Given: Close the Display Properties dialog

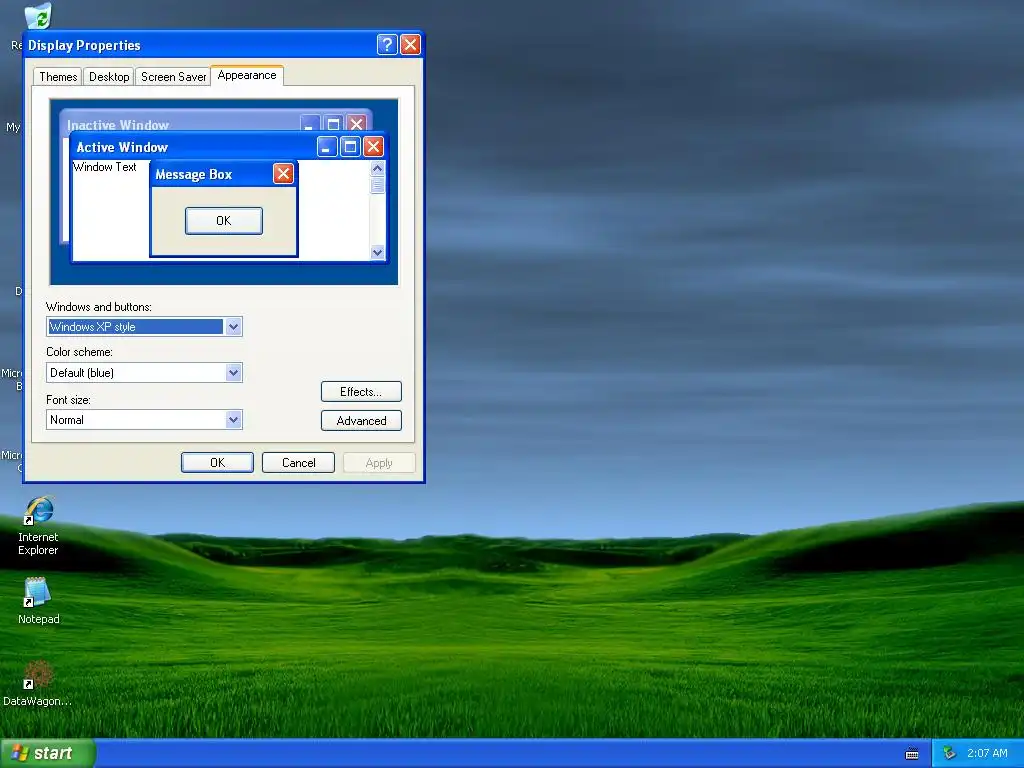Looking at the screenshot, I should click(410, 44).
